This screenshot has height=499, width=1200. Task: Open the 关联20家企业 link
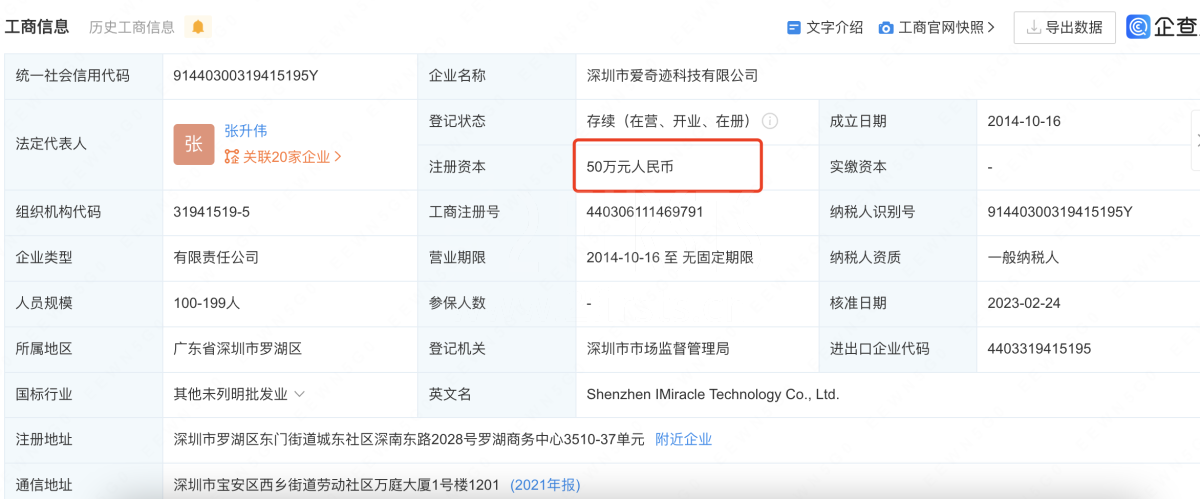[286, 157]
